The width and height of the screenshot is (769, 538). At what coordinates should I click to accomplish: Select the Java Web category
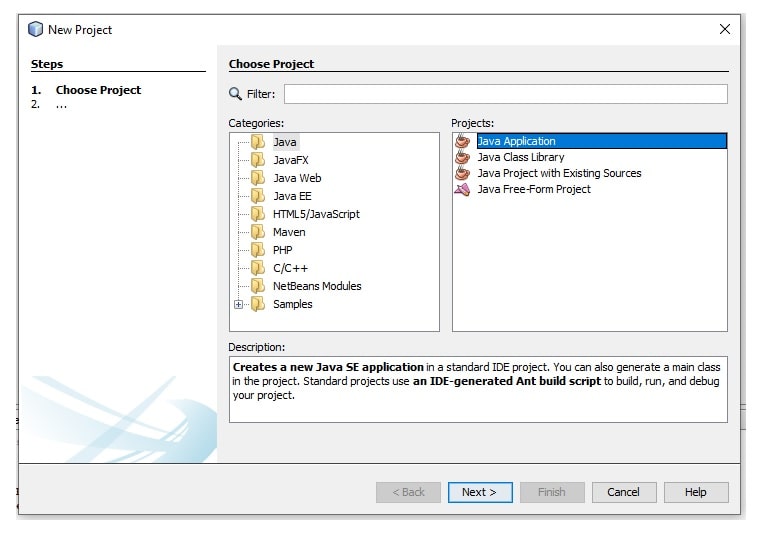tap(297, 178)
